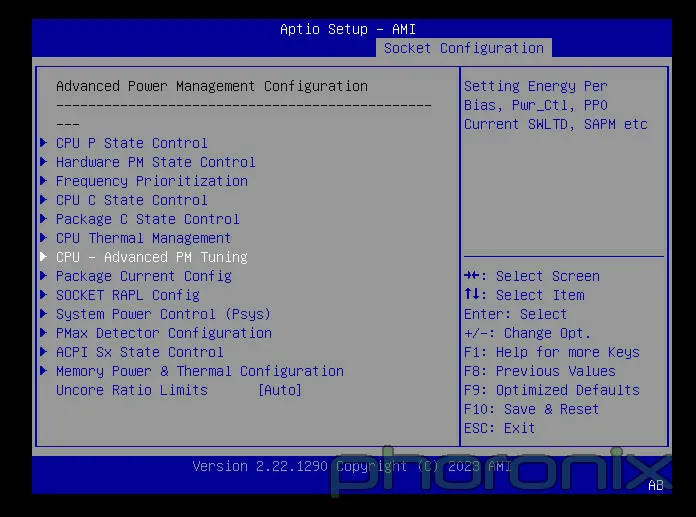Enter PMax Detector Configuration
696x517 pixels.
(163, 333)
